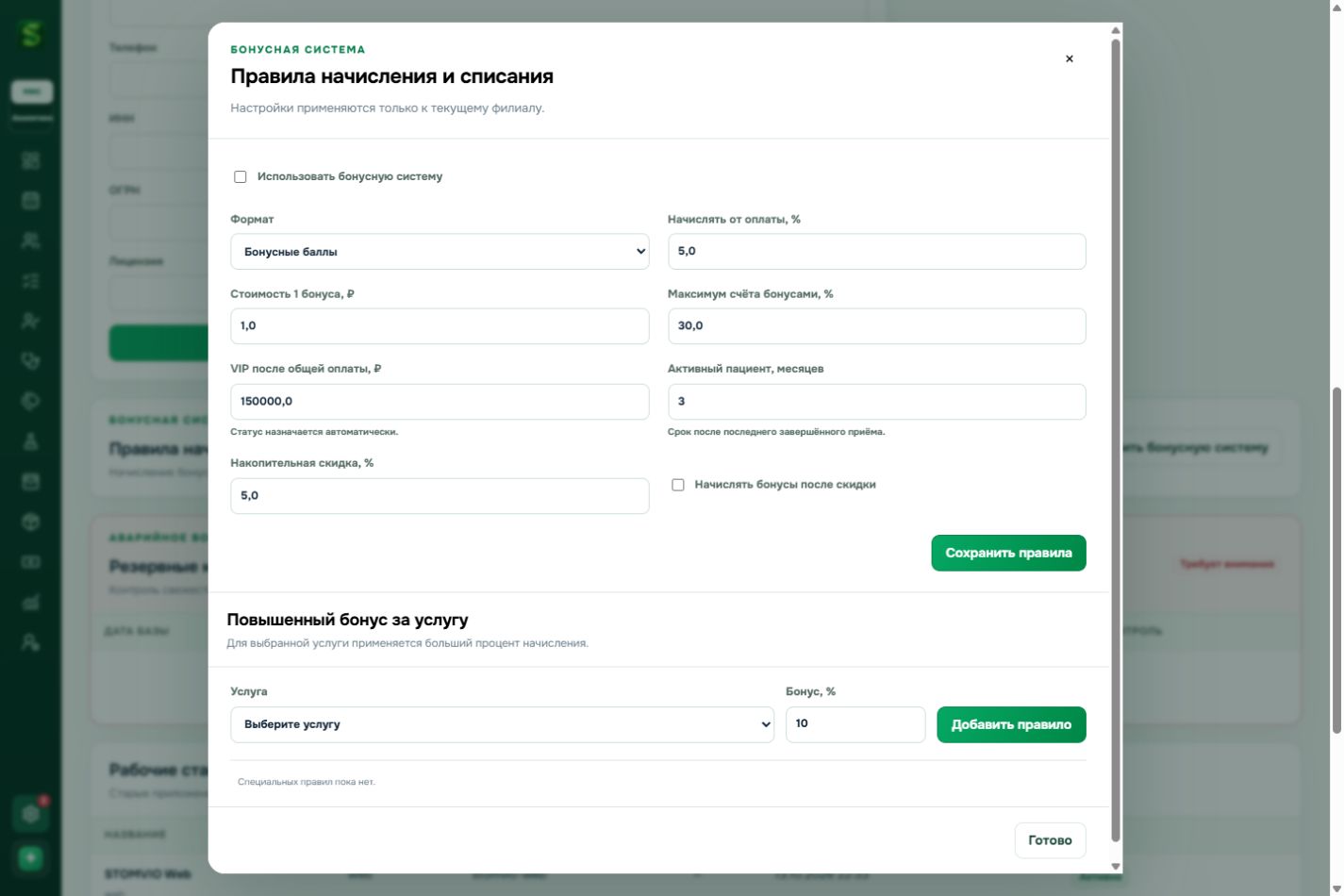
Task: Click the 'Добавить правило' button
Action: (x=1011, y=724)
